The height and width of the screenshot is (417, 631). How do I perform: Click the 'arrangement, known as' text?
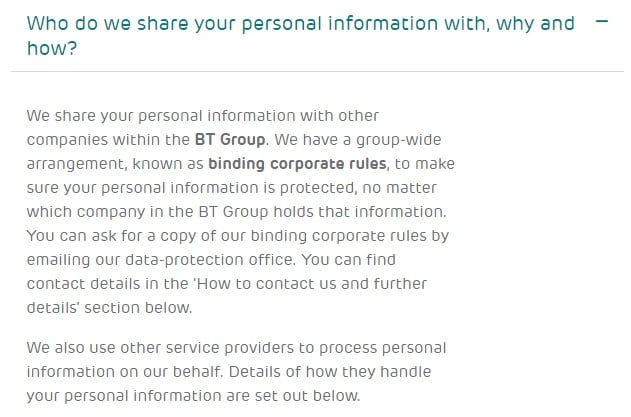pyautogui.click(x=115, y=164)
